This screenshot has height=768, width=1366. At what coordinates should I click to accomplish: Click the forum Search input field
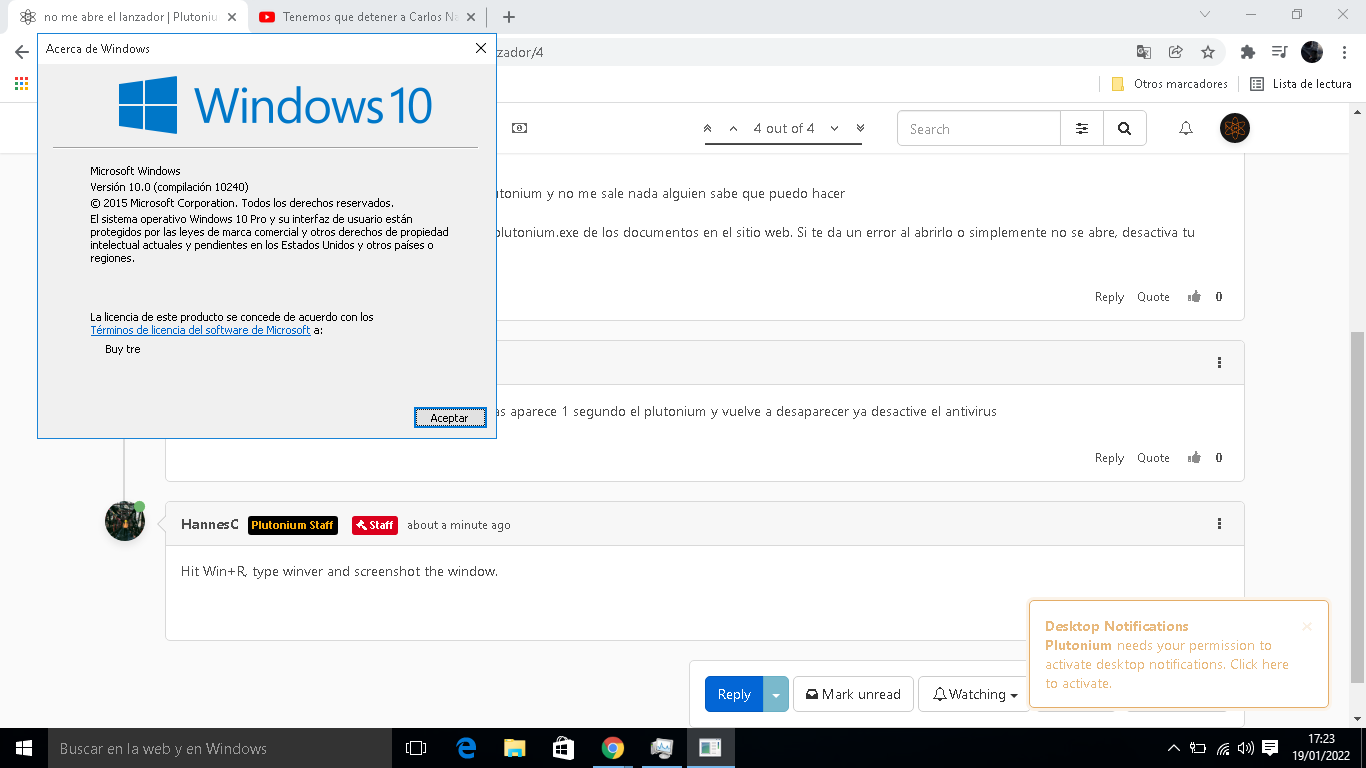[979, 128]
